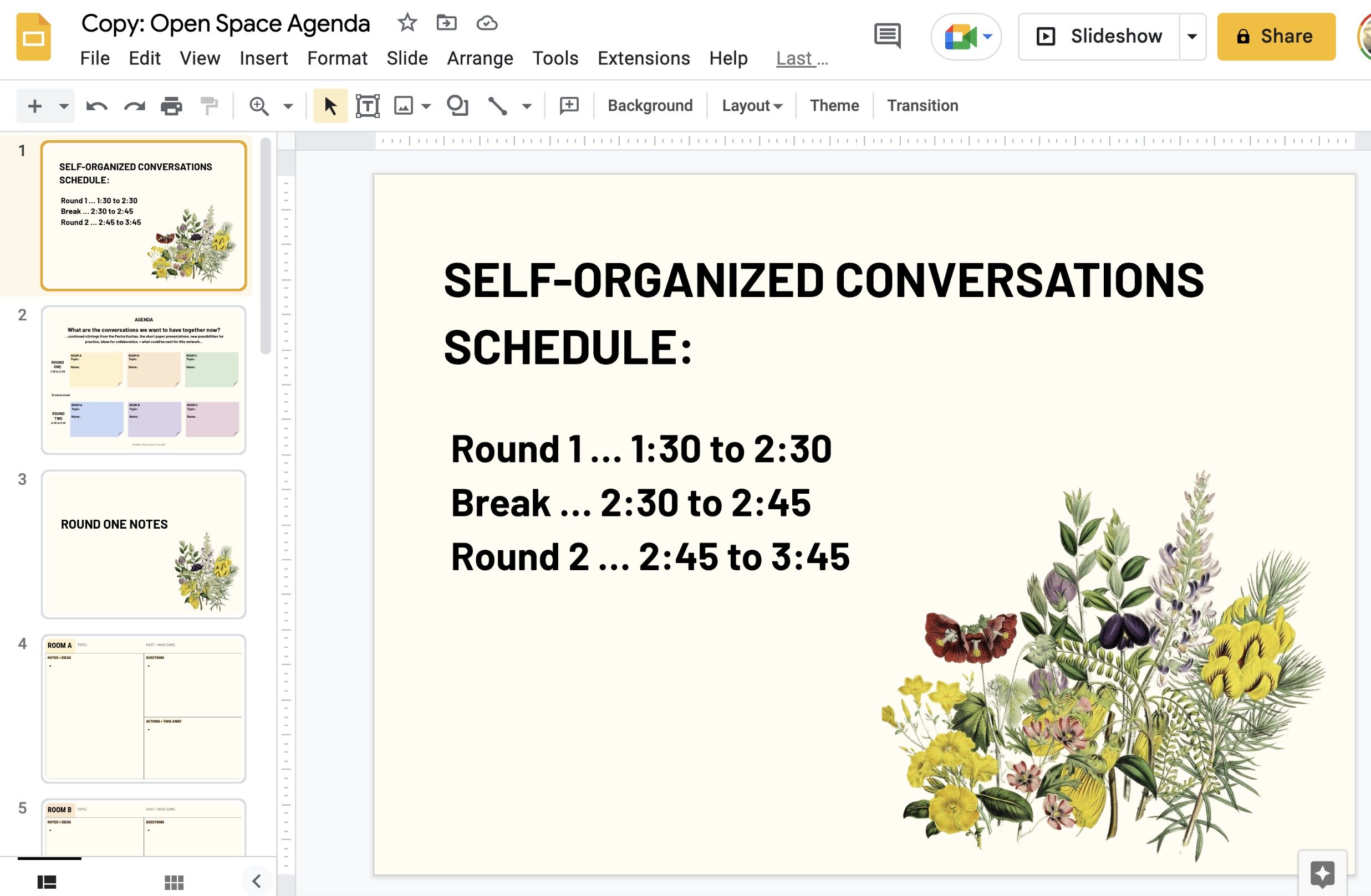The height and width of the screenshot is (896, 1371).
Task: Select the shape tool
Action: pyautogui.click(x=457, y=106)
